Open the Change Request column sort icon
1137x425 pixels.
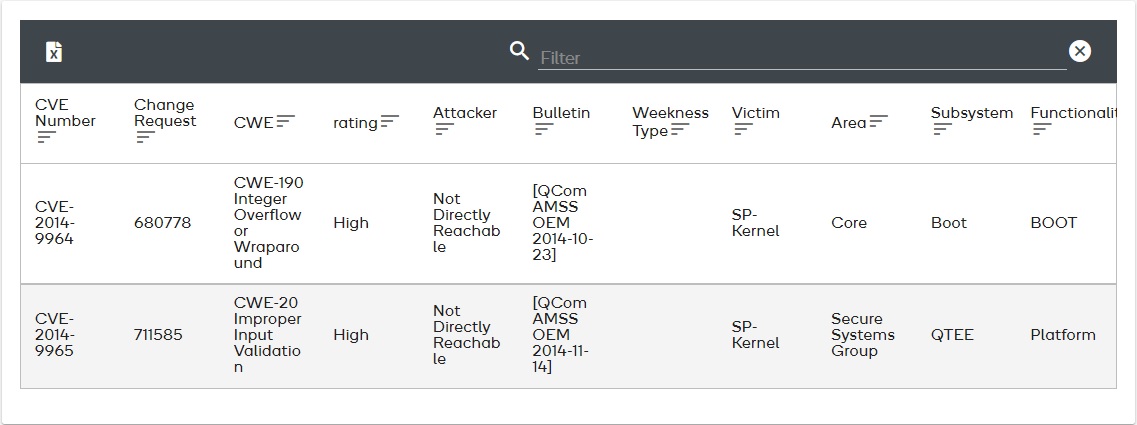point(145,137)
